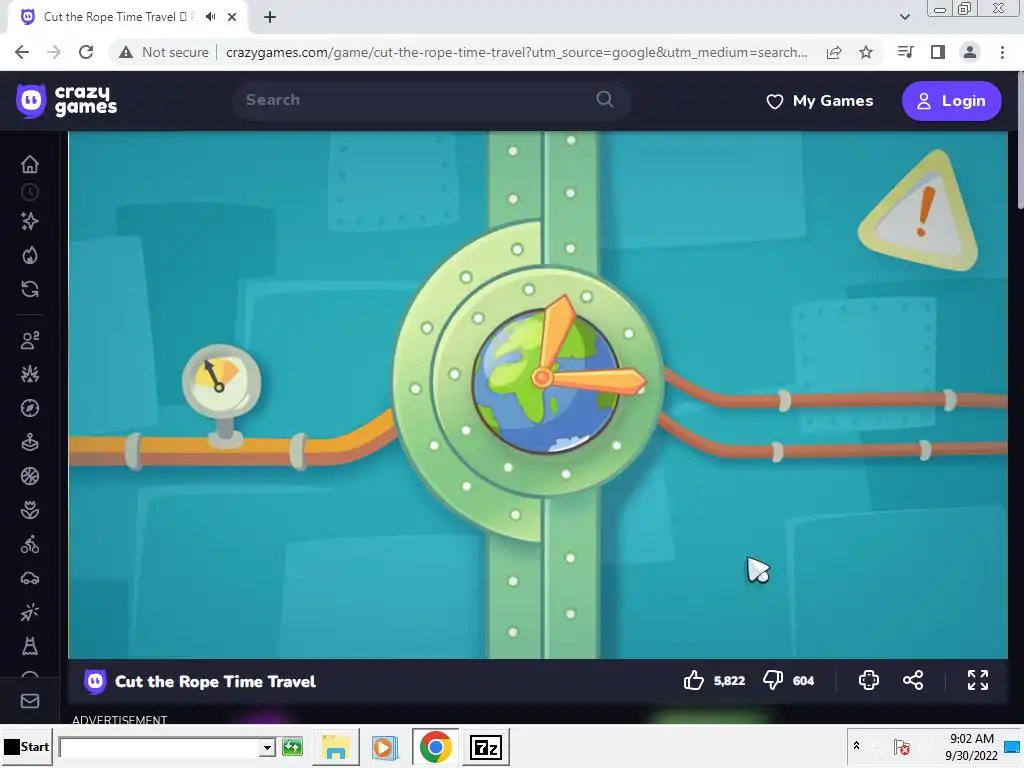Open Popular games flame icon
Viewport: 1024px width, 768px height.
(x=29, y=255)
